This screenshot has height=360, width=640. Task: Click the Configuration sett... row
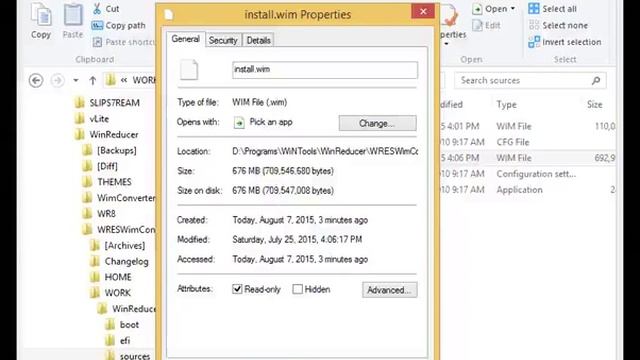pos(528,174)
